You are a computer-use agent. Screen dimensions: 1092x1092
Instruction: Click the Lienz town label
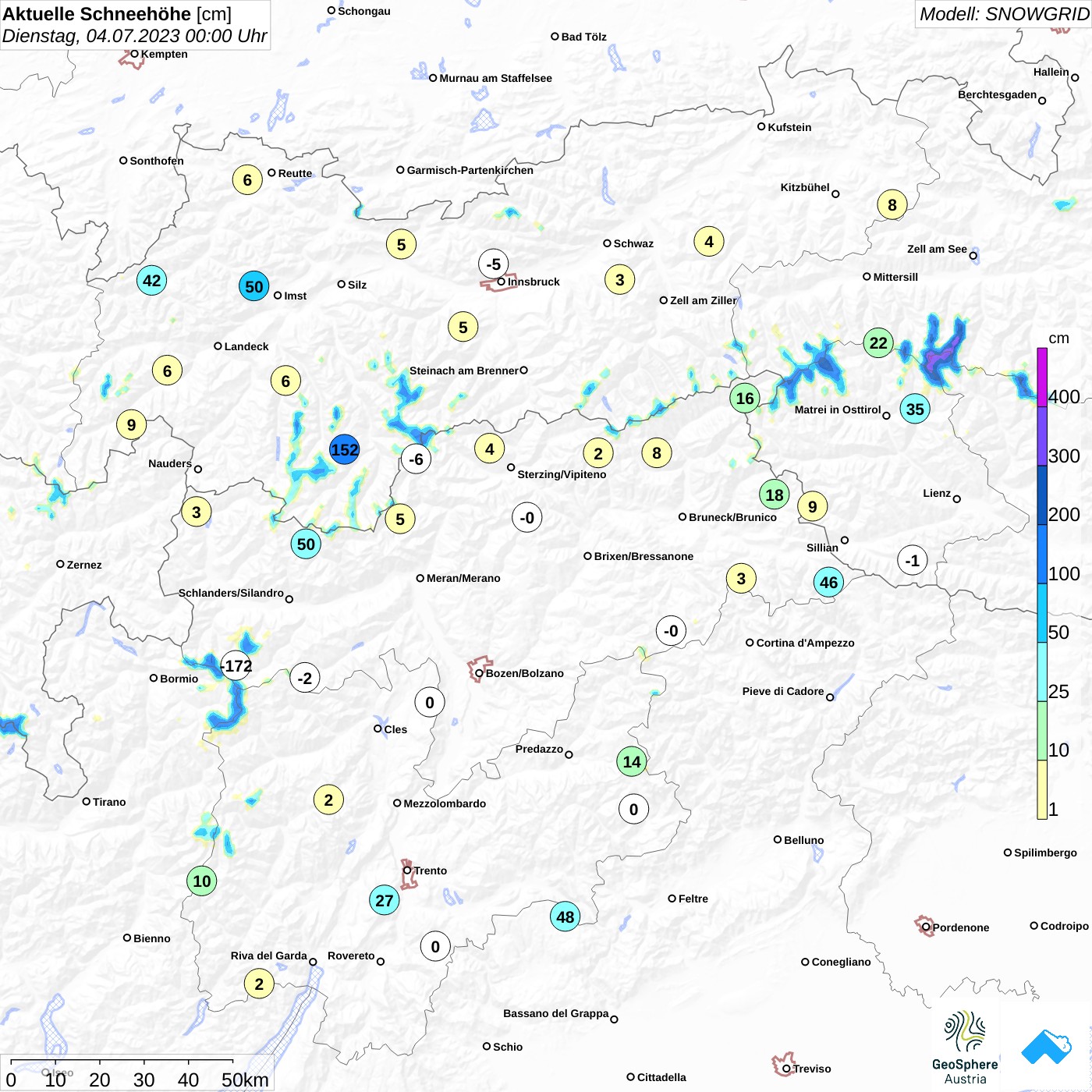[937, 493]
